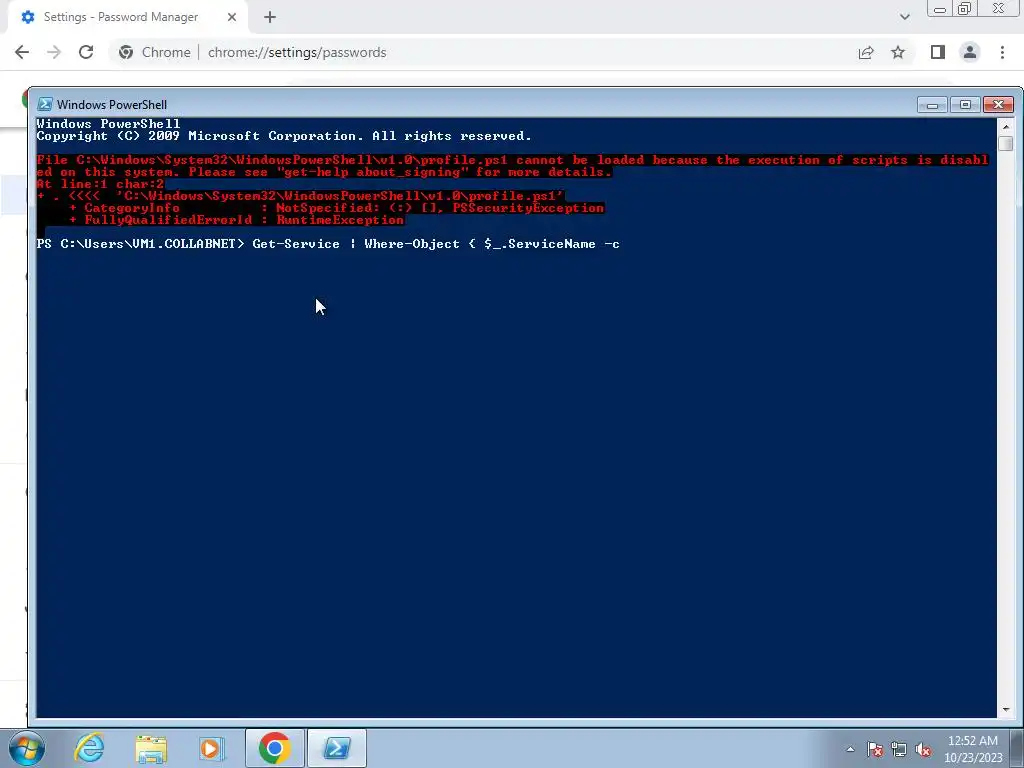This screenshot has height=768, width=1024.
Task: Click the PowerShell scrollbar thumb
Action: point(1006,143)
